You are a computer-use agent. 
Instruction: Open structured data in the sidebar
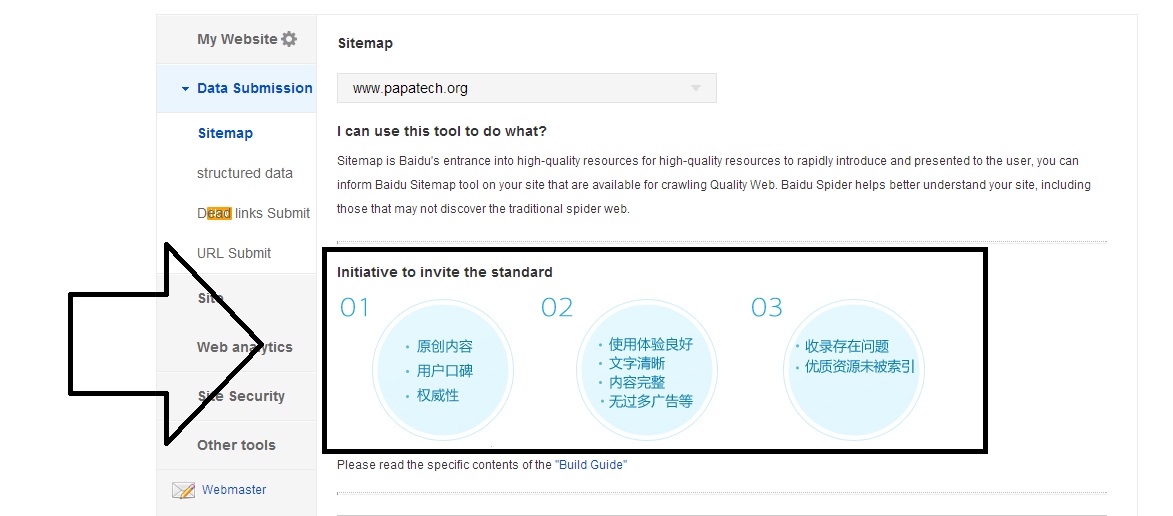245,173
